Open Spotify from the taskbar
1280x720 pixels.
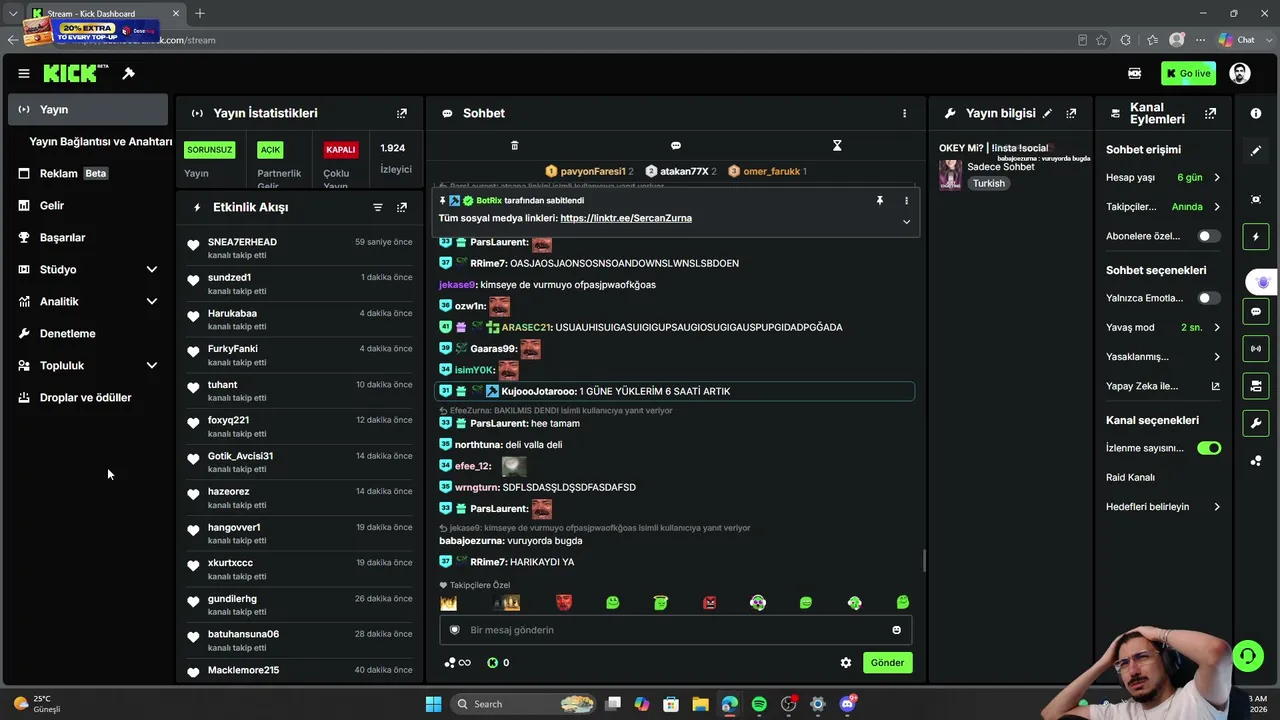tap(759, 704)
